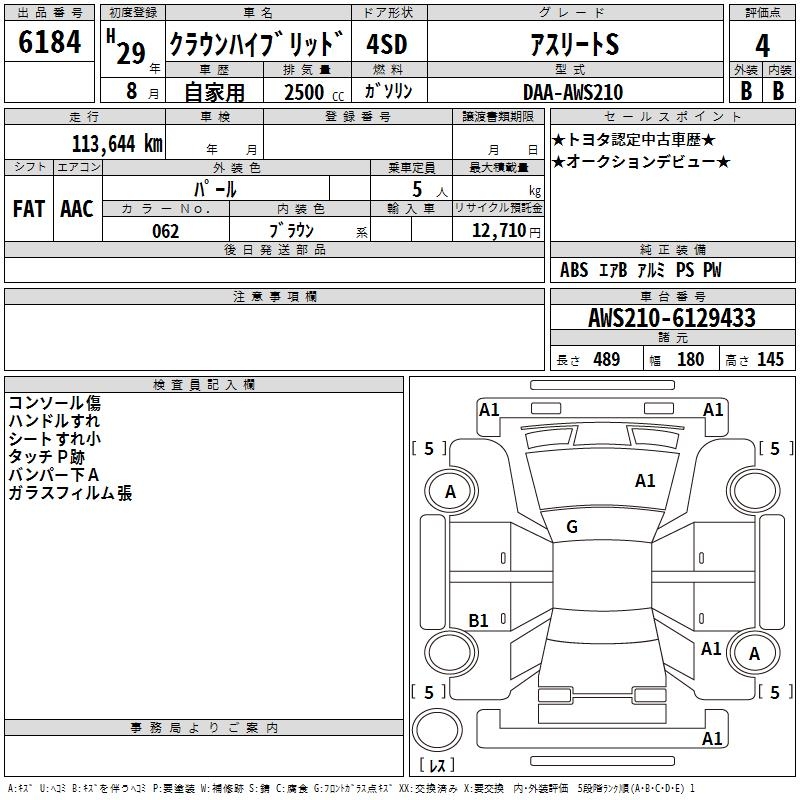Click the color number 062 cell
The image size is (800, 800).
[x=166, y=231]
